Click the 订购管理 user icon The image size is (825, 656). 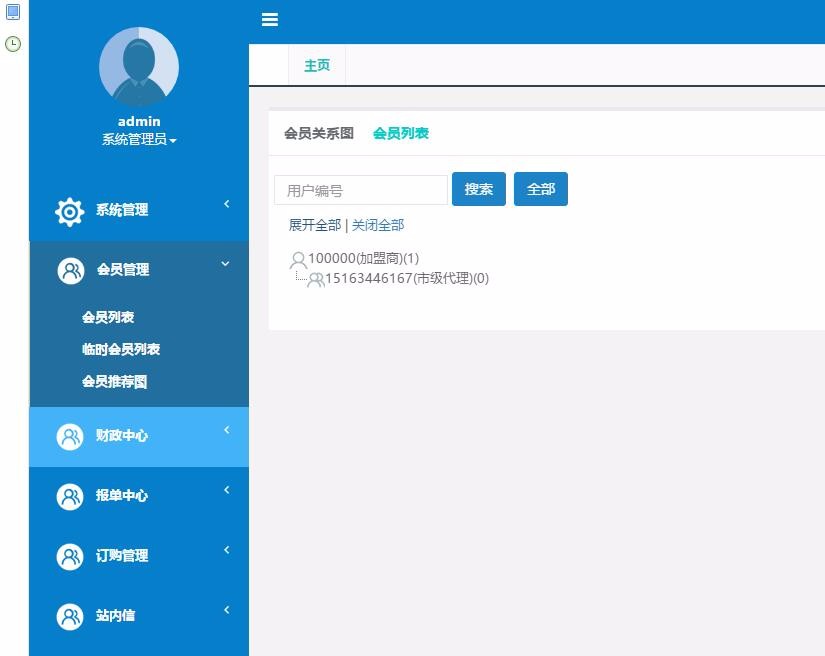coord(70,557)
